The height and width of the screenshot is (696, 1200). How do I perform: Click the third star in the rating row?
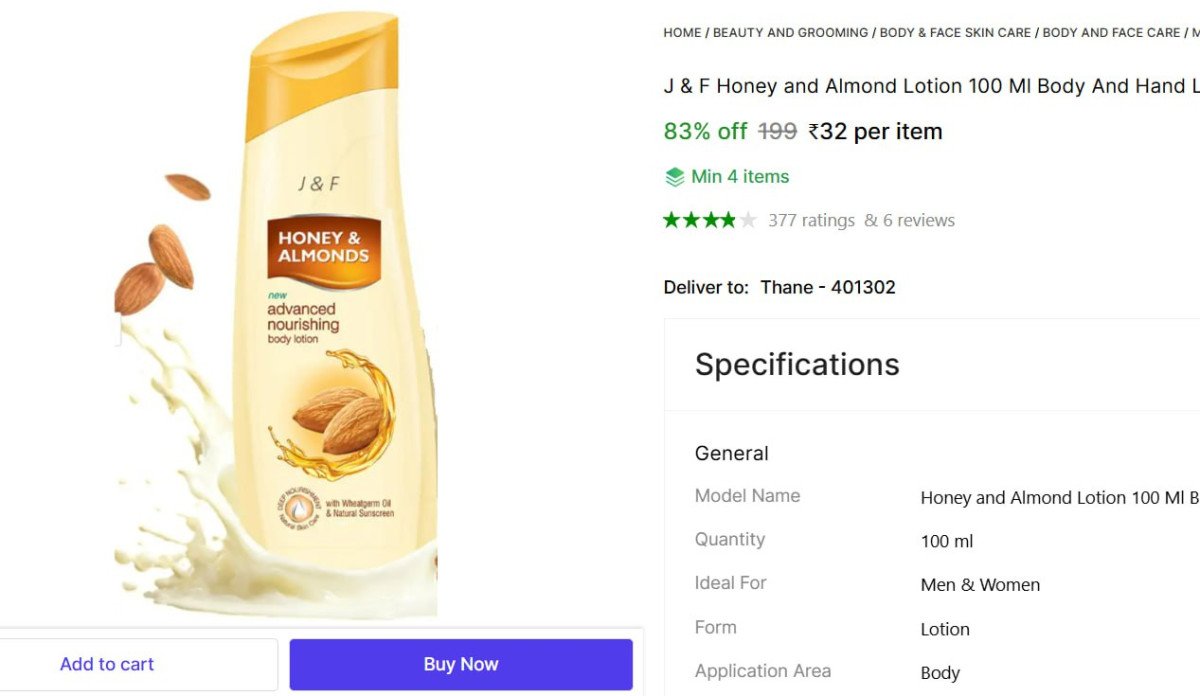[x=710, y=219]
